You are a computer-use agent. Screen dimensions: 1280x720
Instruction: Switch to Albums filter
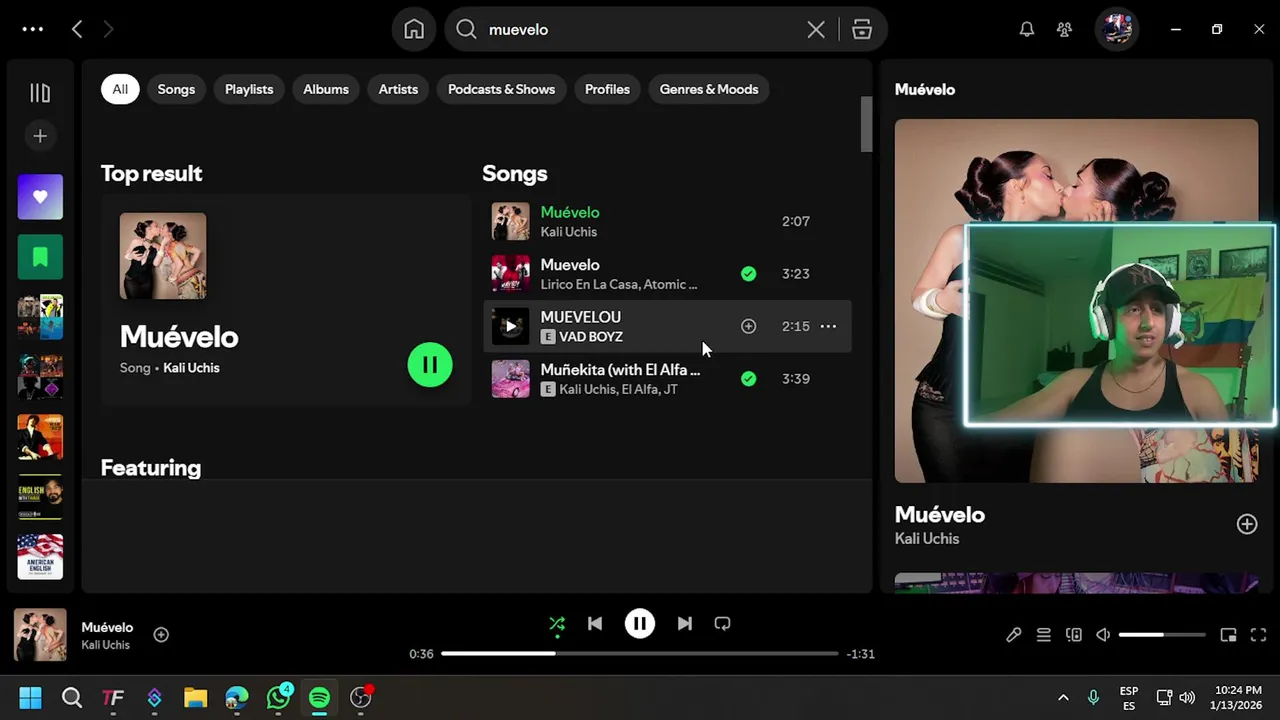point(326,89)
